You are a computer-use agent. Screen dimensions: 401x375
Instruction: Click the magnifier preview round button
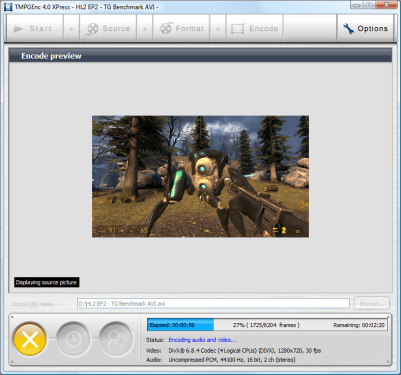coord(116,339)
